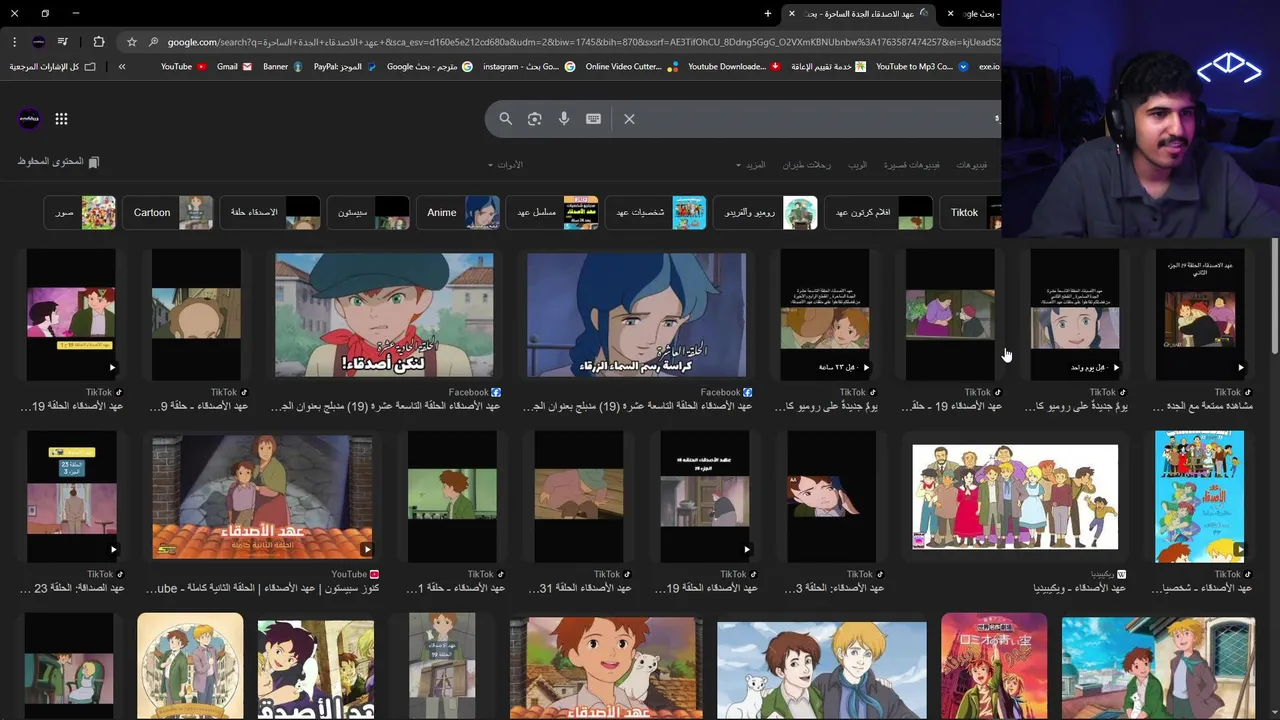Image resolution: width=1280 pixels, height=720 pixels.
Task: Open مترجم Google bookmark
Action: tap(430, 67)
